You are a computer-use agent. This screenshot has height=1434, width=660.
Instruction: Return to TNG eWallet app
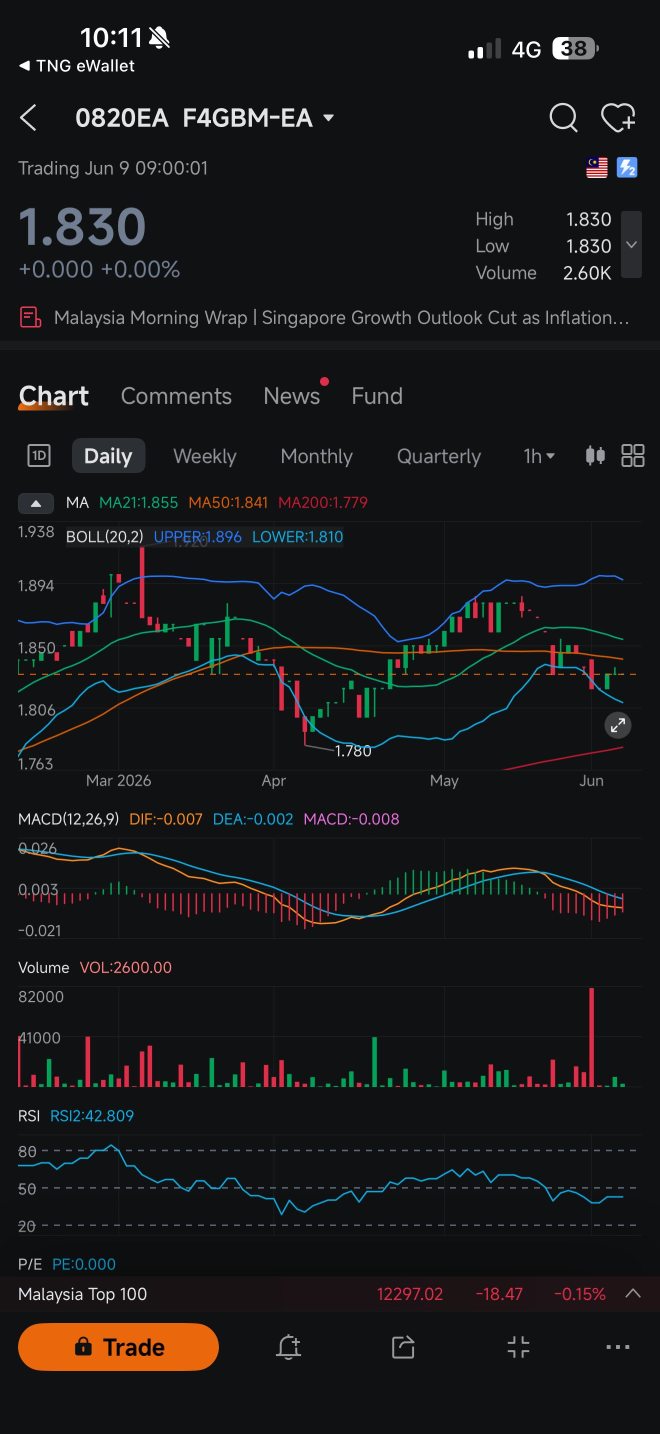click(76, 66)
